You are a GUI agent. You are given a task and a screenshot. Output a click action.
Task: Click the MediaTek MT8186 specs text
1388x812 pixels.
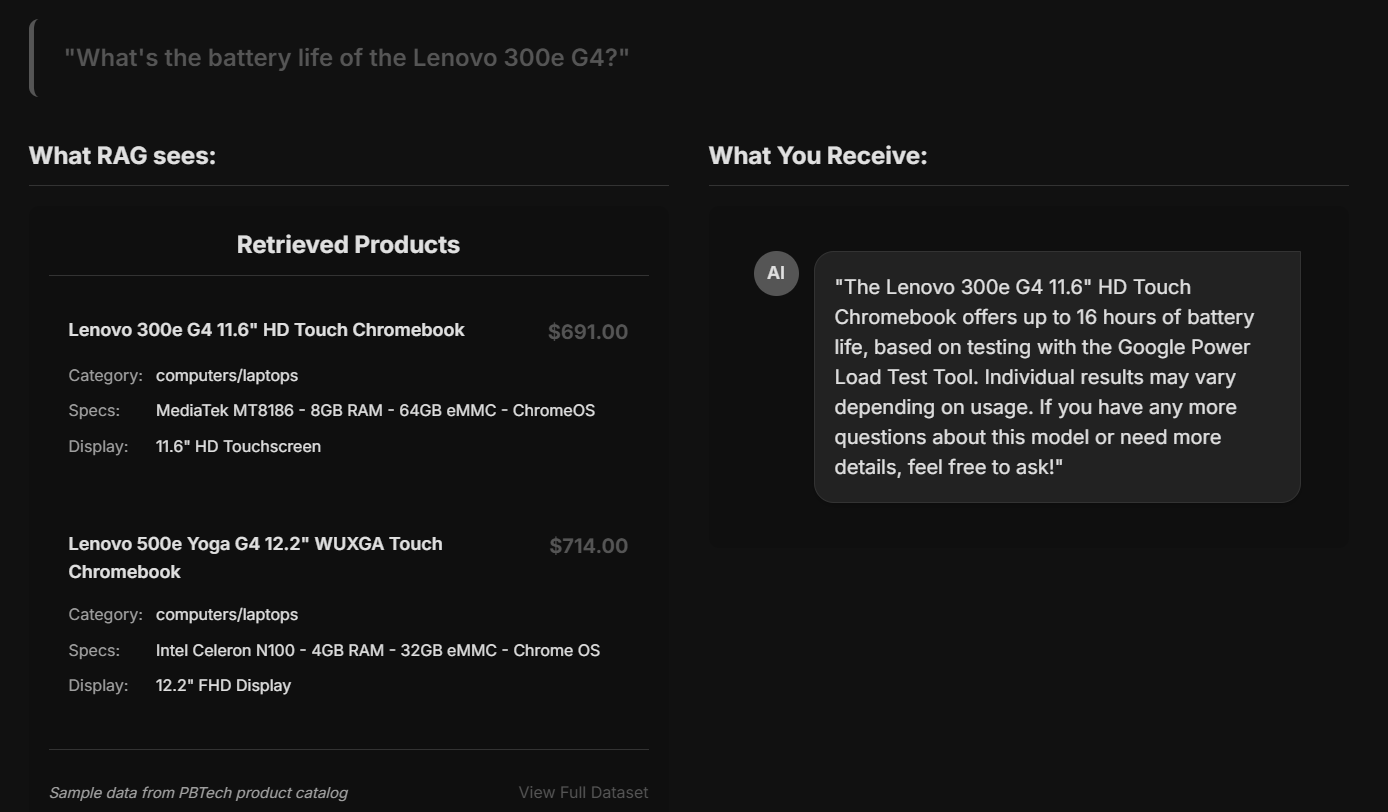click(x=375, y=411)
